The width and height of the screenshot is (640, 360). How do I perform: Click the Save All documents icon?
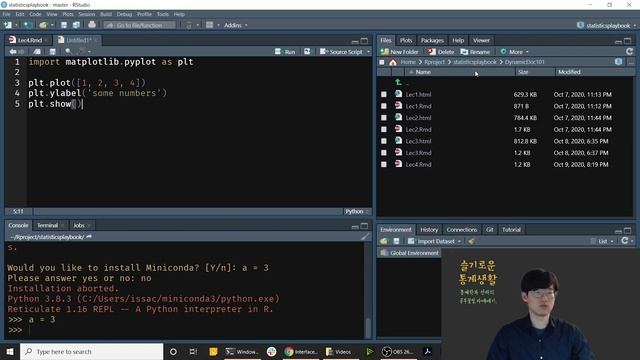pos(76,25)
